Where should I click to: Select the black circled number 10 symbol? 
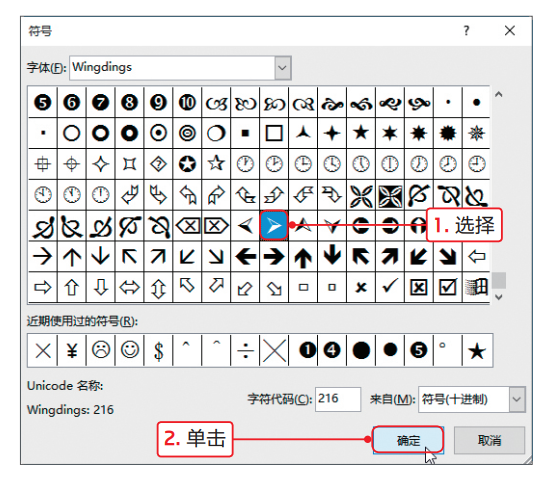187,103
